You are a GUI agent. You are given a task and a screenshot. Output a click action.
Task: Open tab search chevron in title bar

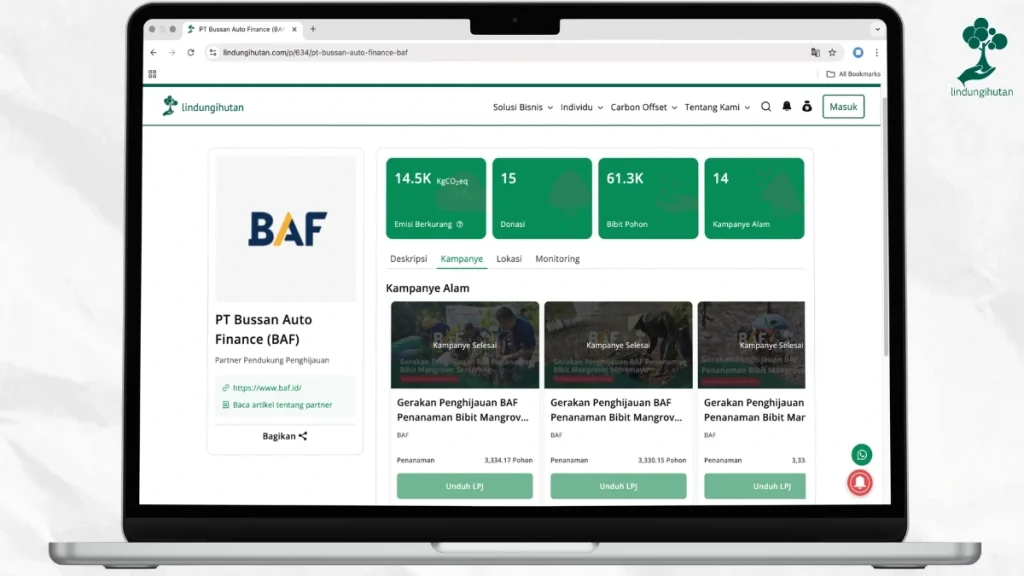click(x=877, y=29)
